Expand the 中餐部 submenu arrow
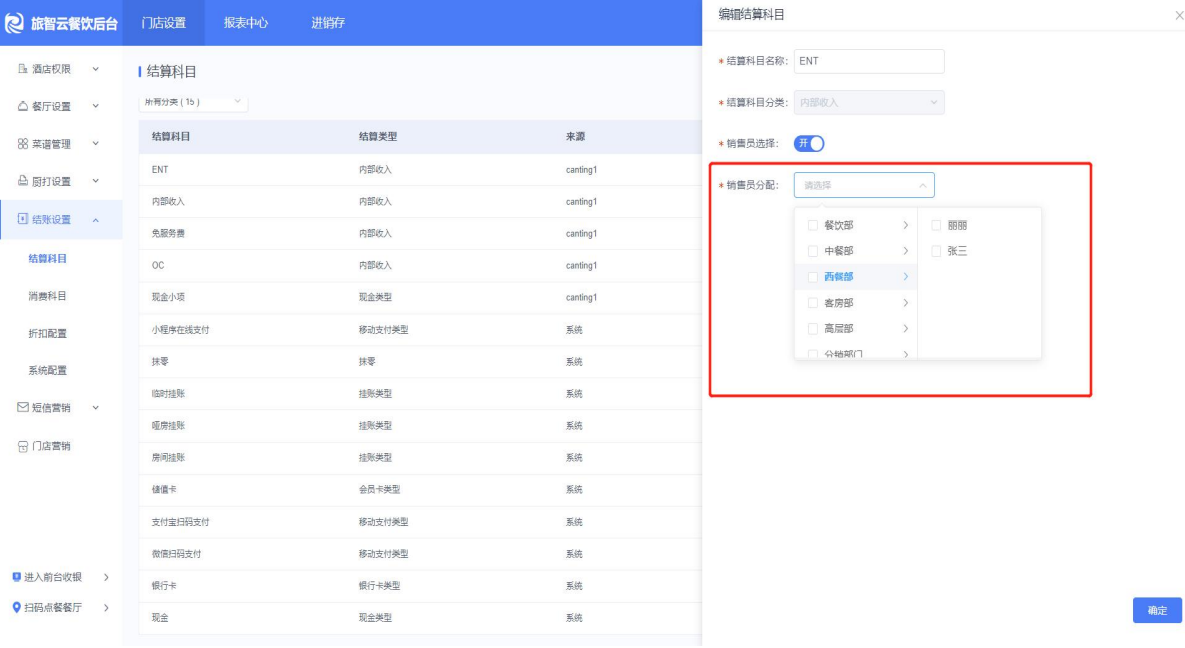 [x=905, y=251]
